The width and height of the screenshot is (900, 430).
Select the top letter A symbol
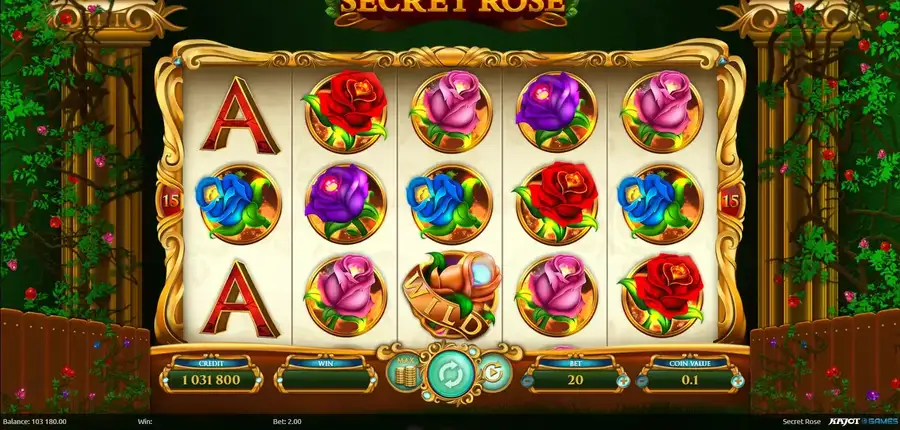click(239, 115)
